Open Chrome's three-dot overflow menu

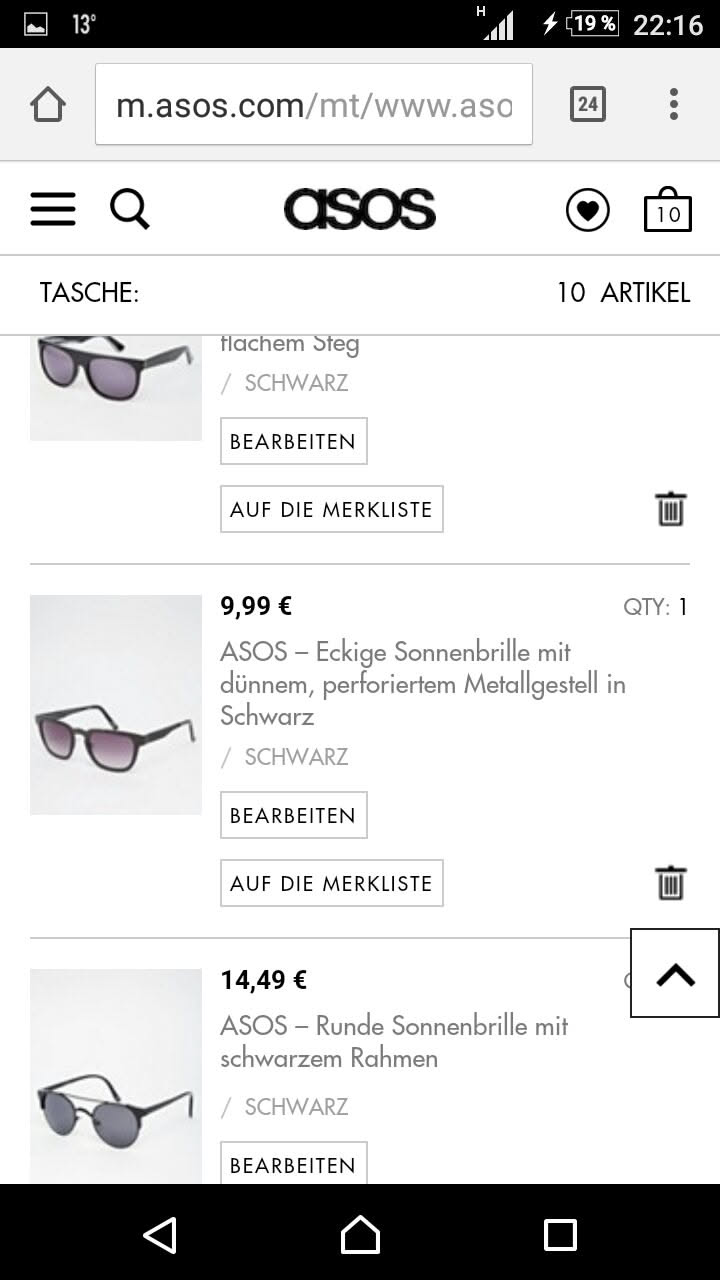coord(674,104)
